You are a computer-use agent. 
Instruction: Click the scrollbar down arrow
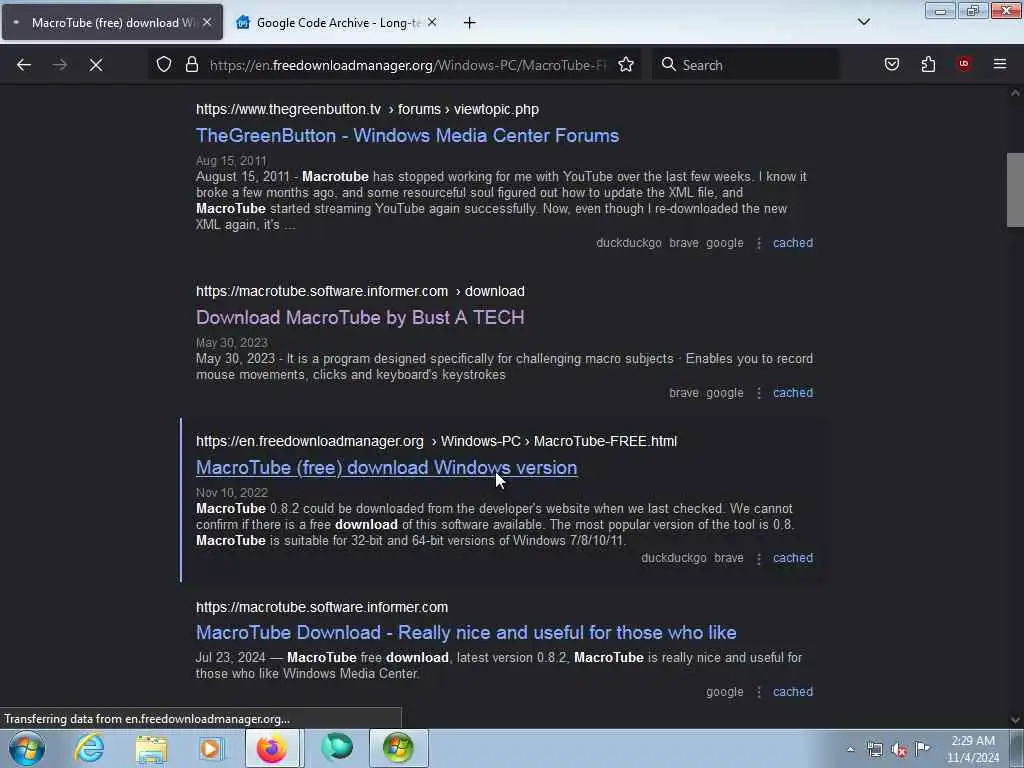[x=1015, y=720]
